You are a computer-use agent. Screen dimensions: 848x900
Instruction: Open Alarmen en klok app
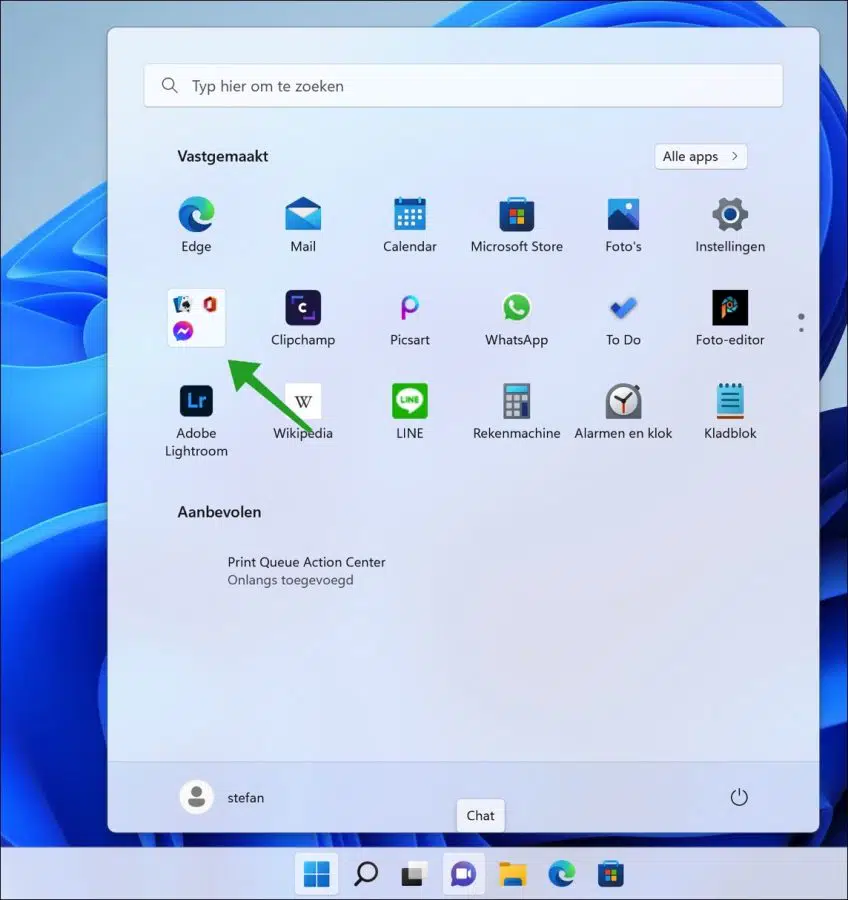[x=624, y=412]
